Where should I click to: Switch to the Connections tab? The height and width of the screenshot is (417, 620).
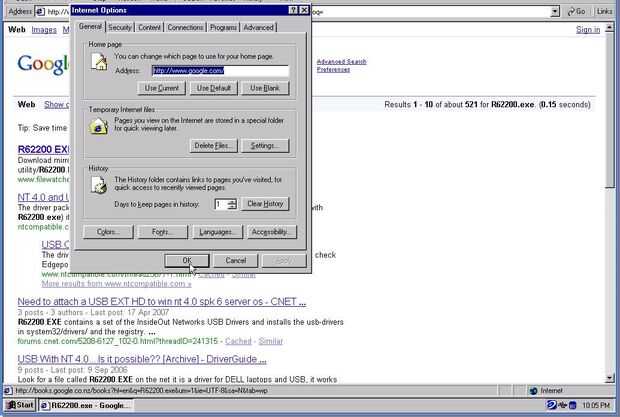(x=185, y=27)
